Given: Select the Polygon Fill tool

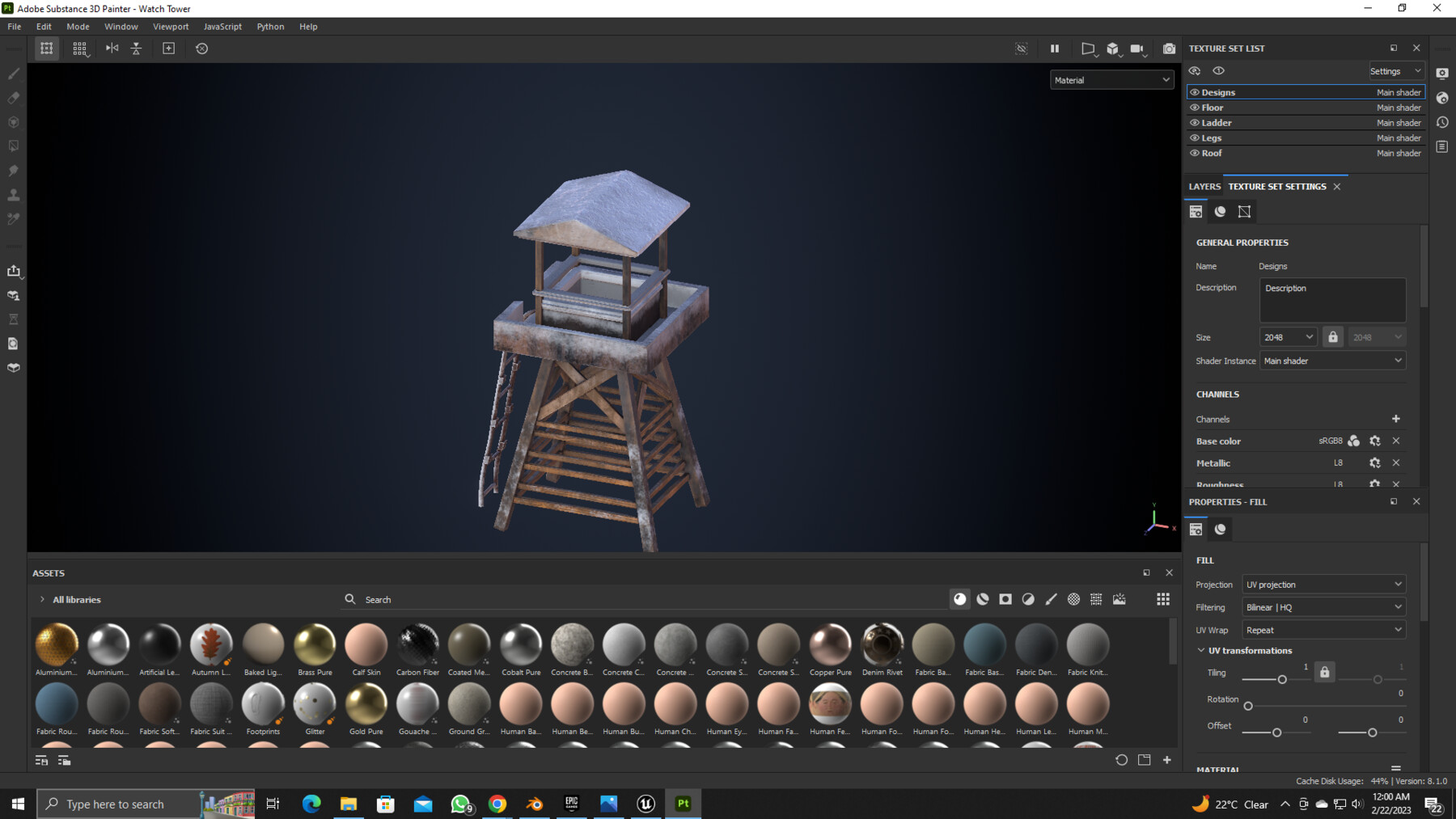Looking at the screenshot, I should pyautogui.click(x=13, y=146).
